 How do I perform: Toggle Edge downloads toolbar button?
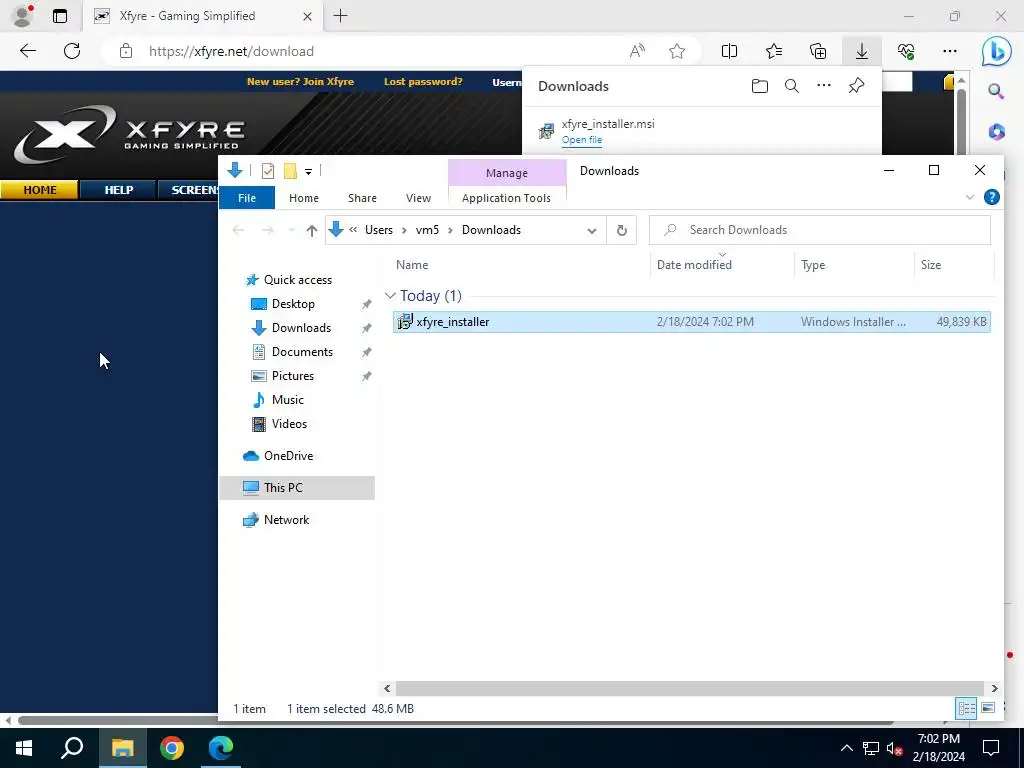point(862,51)
